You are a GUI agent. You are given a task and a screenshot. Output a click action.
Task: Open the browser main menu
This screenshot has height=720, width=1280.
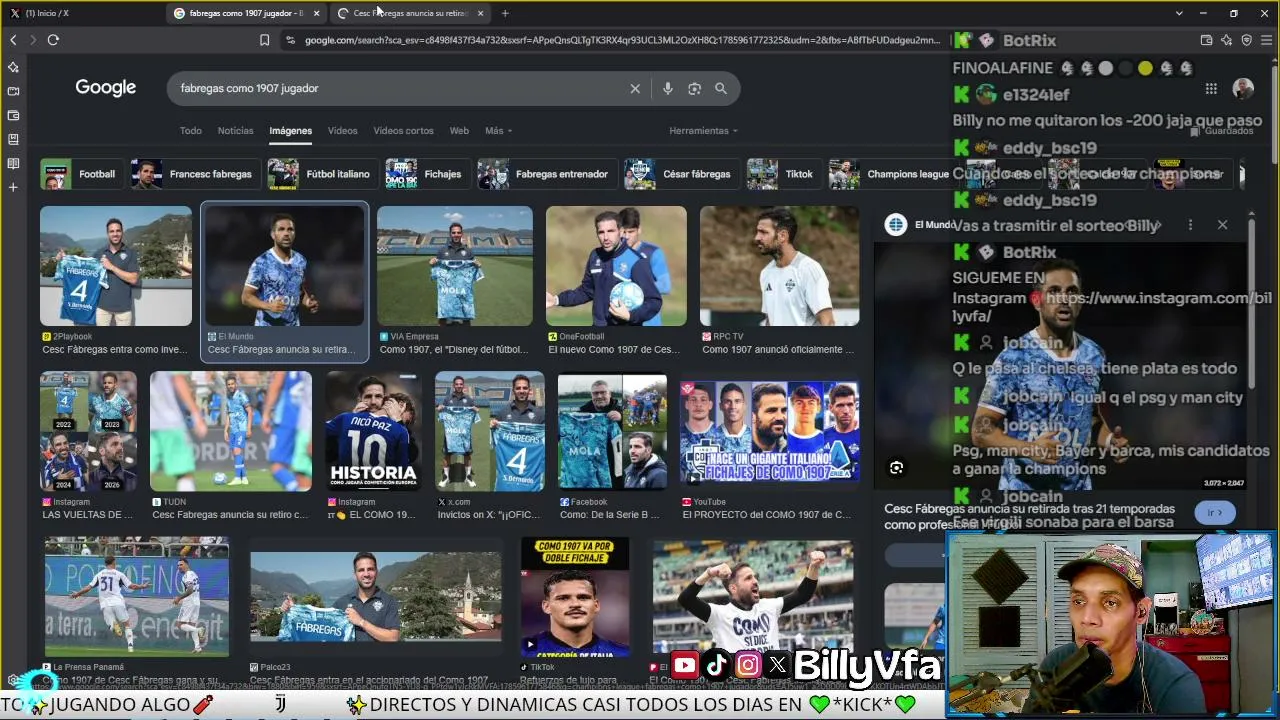pyautogui.click(x=1267, y=40)
